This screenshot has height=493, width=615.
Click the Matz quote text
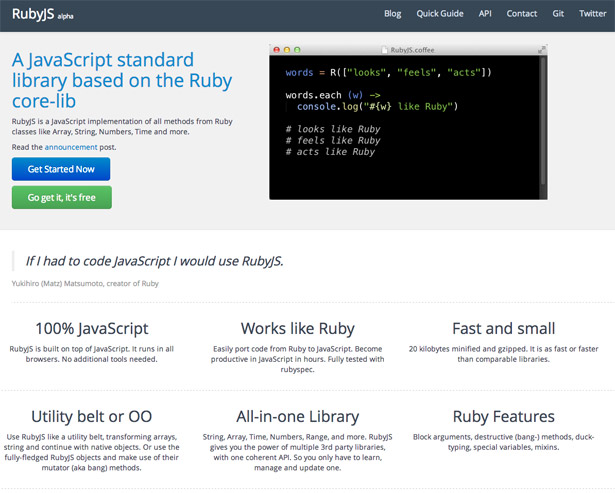point(155,261)
